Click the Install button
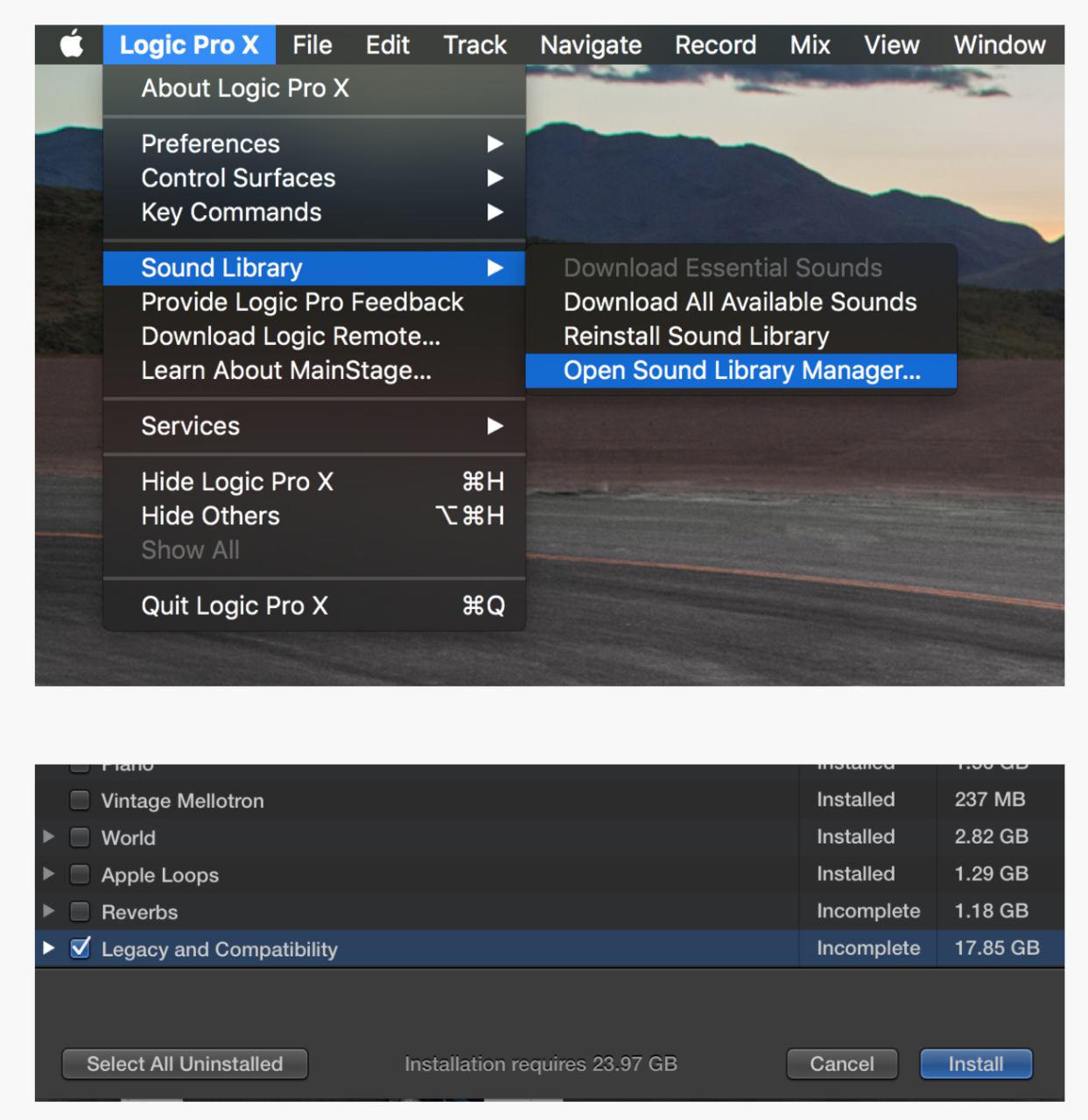1088x1120 pixels. 976,1064
